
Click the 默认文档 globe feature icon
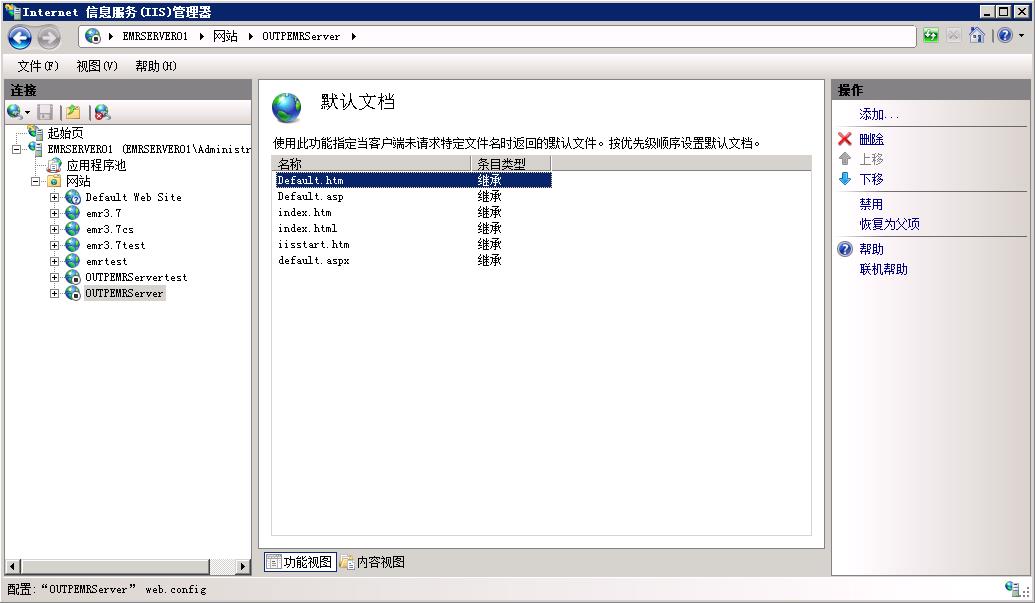pyautogui.click(x=286, y=108)
